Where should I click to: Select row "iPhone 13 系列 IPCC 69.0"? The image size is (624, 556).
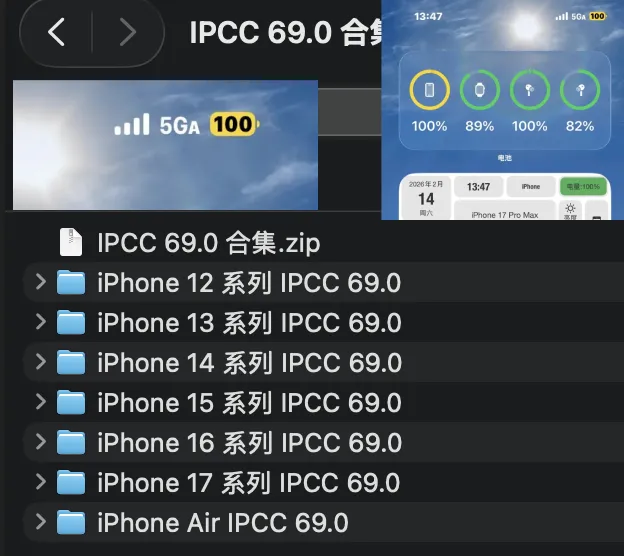(324, 322)
